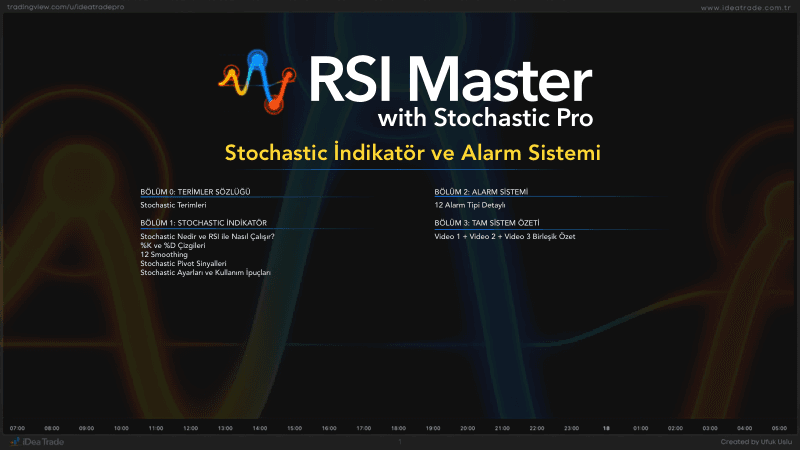
Task: Click the 'RSI Master' title text
Action: 451,80
